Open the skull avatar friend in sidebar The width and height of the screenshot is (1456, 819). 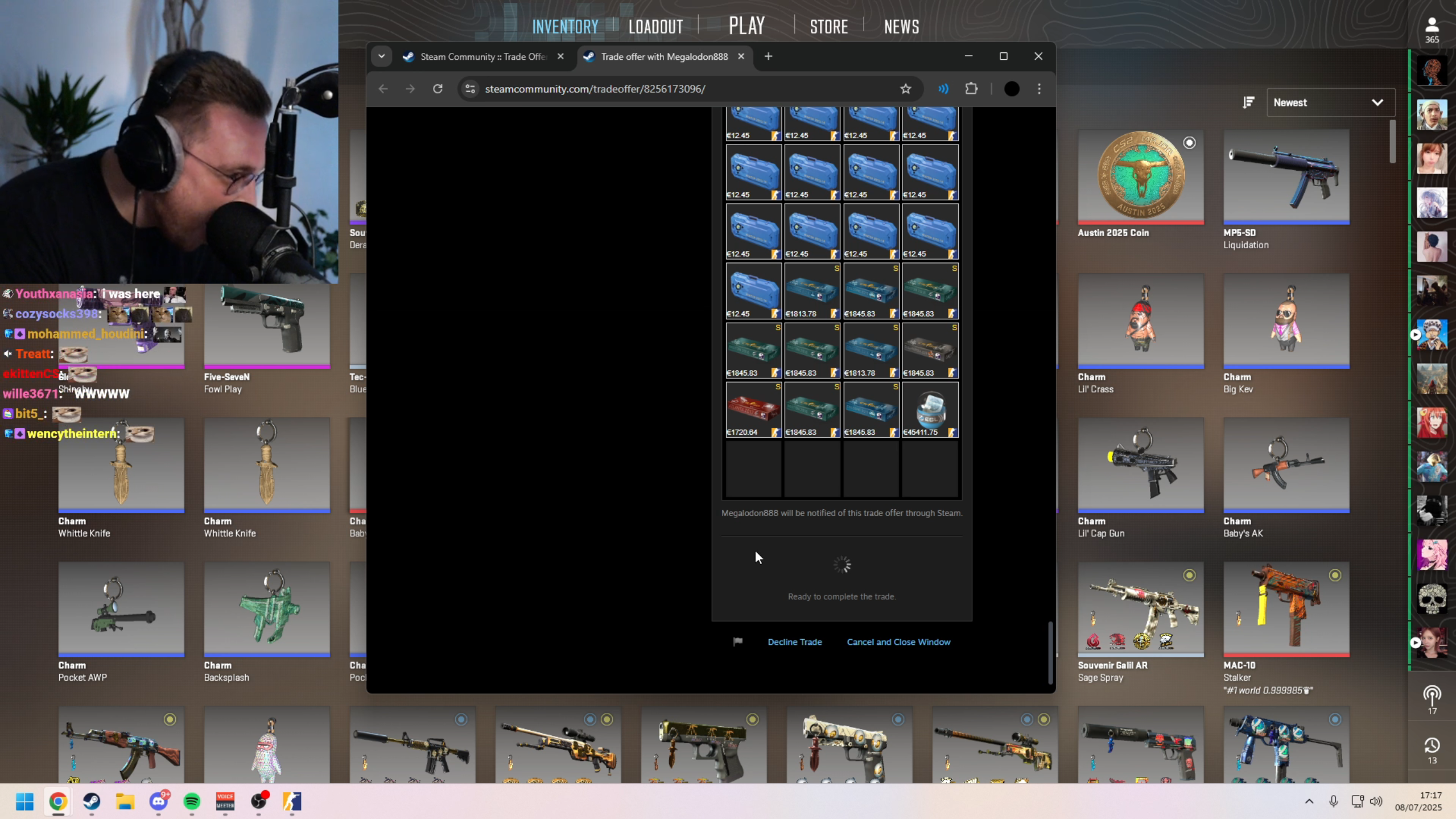point(1432,598)
